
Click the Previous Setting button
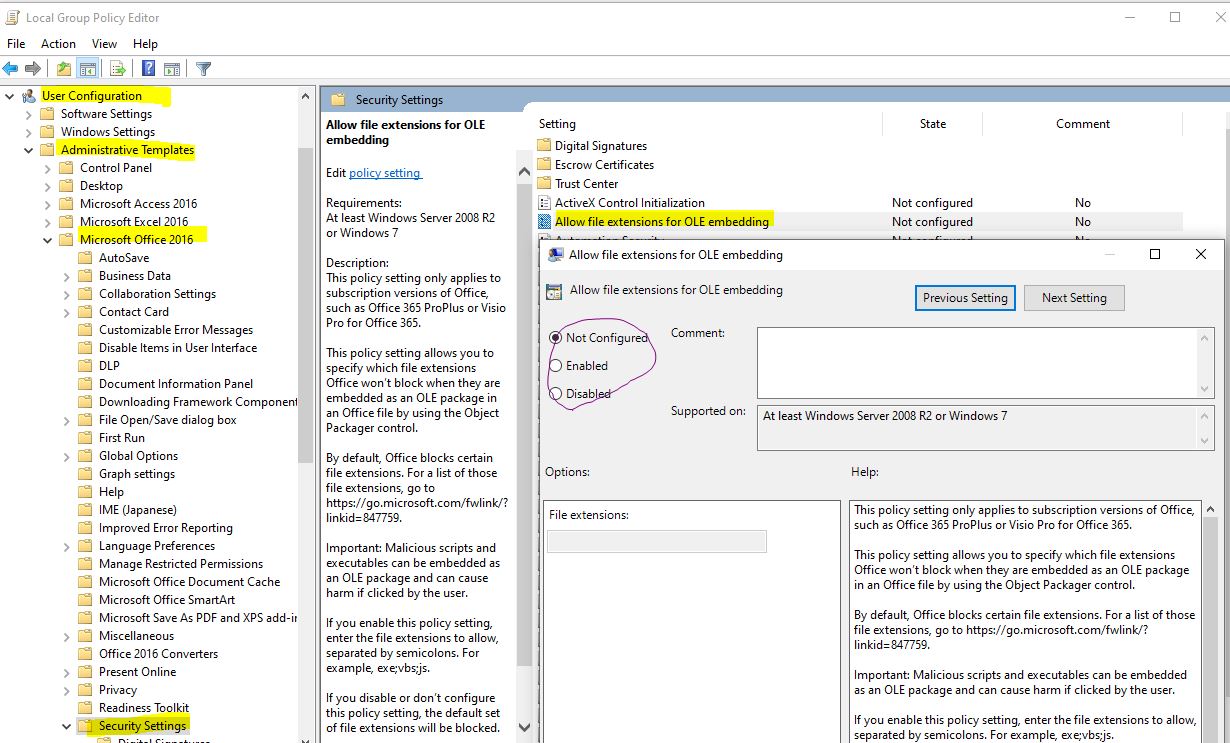click(965, 298)
